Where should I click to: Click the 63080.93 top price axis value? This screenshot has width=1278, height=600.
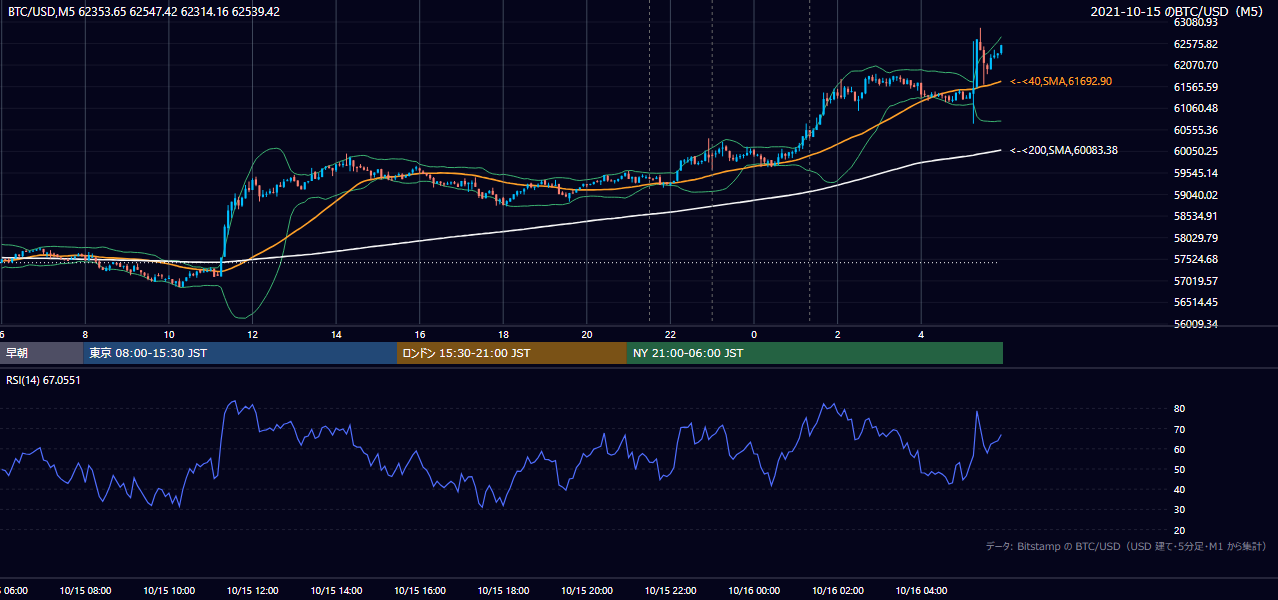coord(1195,22)
